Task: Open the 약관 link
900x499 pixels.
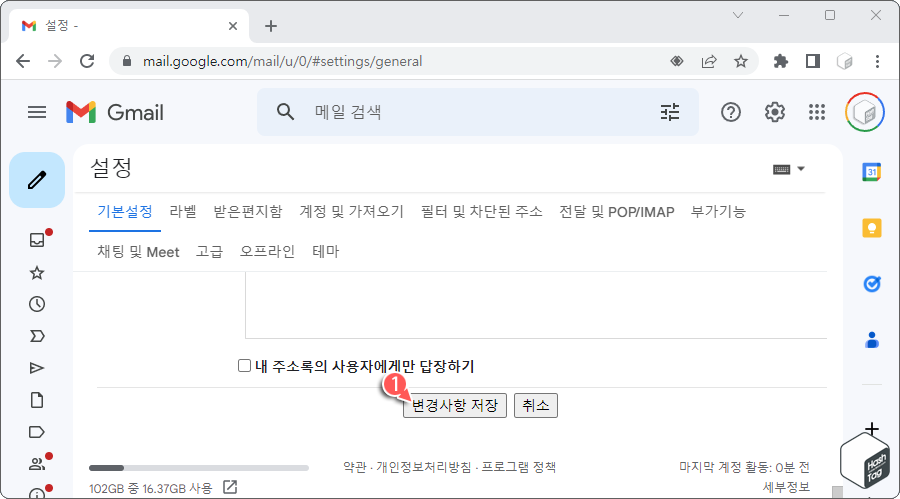Action: pyautogui.click(x=355, y=467)
